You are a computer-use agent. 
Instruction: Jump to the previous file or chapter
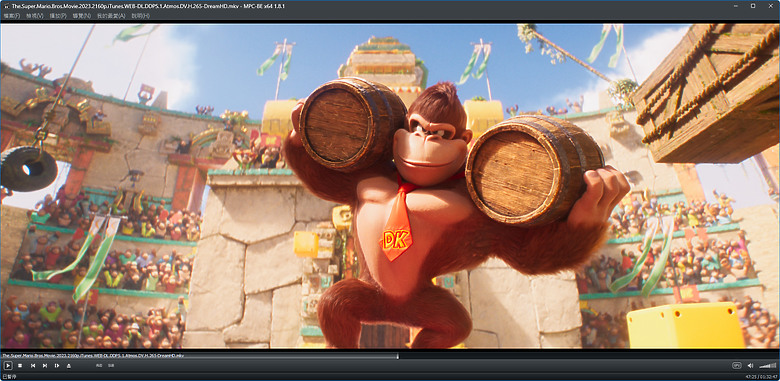[33, 366]
